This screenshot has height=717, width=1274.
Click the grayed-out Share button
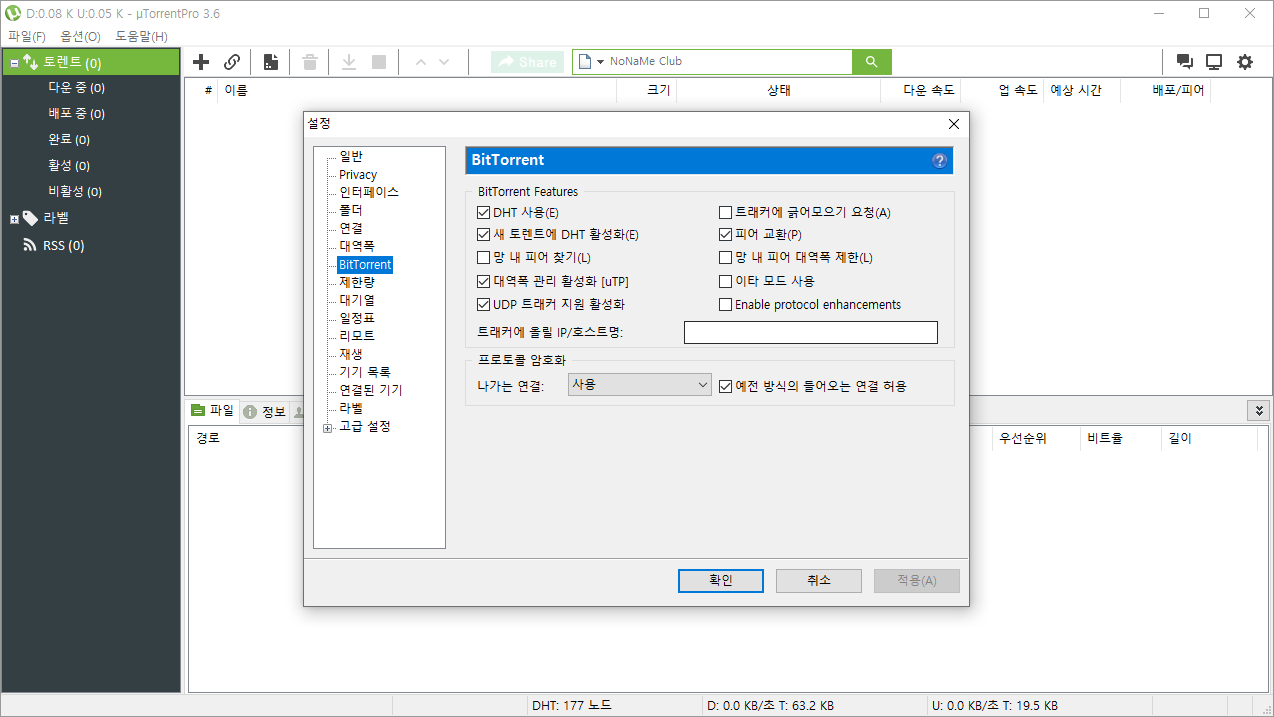click(527, 62)
